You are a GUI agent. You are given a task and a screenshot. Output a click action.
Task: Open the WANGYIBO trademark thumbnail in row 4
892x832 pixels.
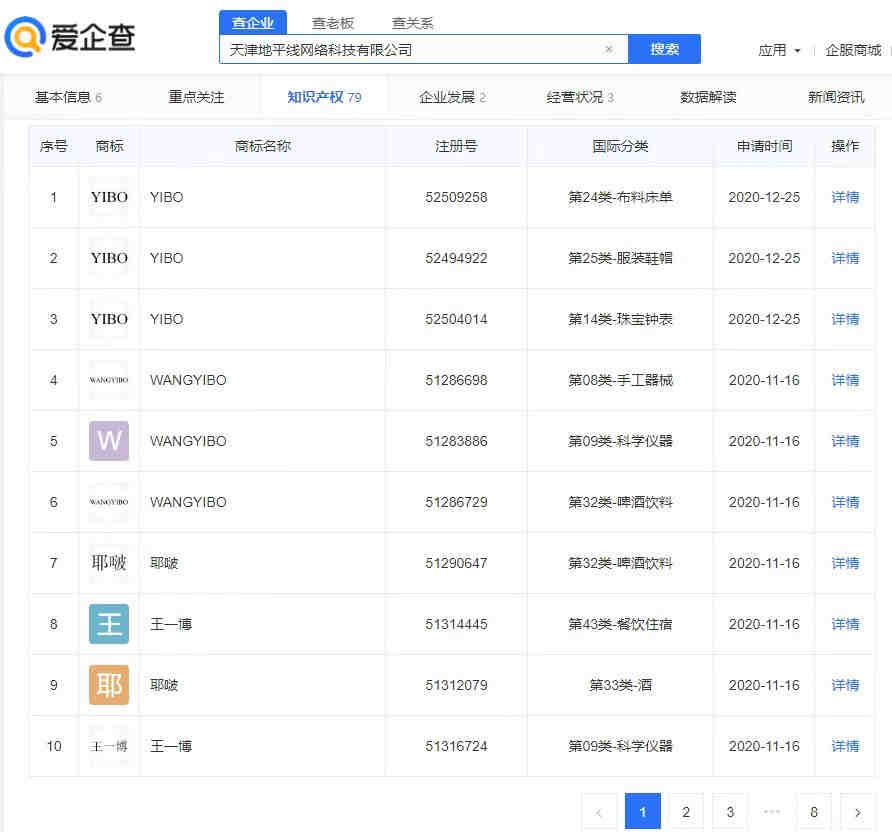[109, 380]
